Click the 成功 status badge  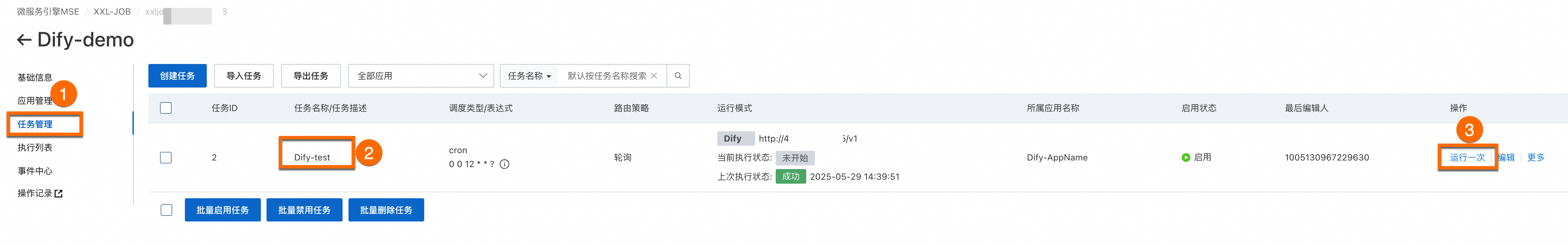pos(790,177)
